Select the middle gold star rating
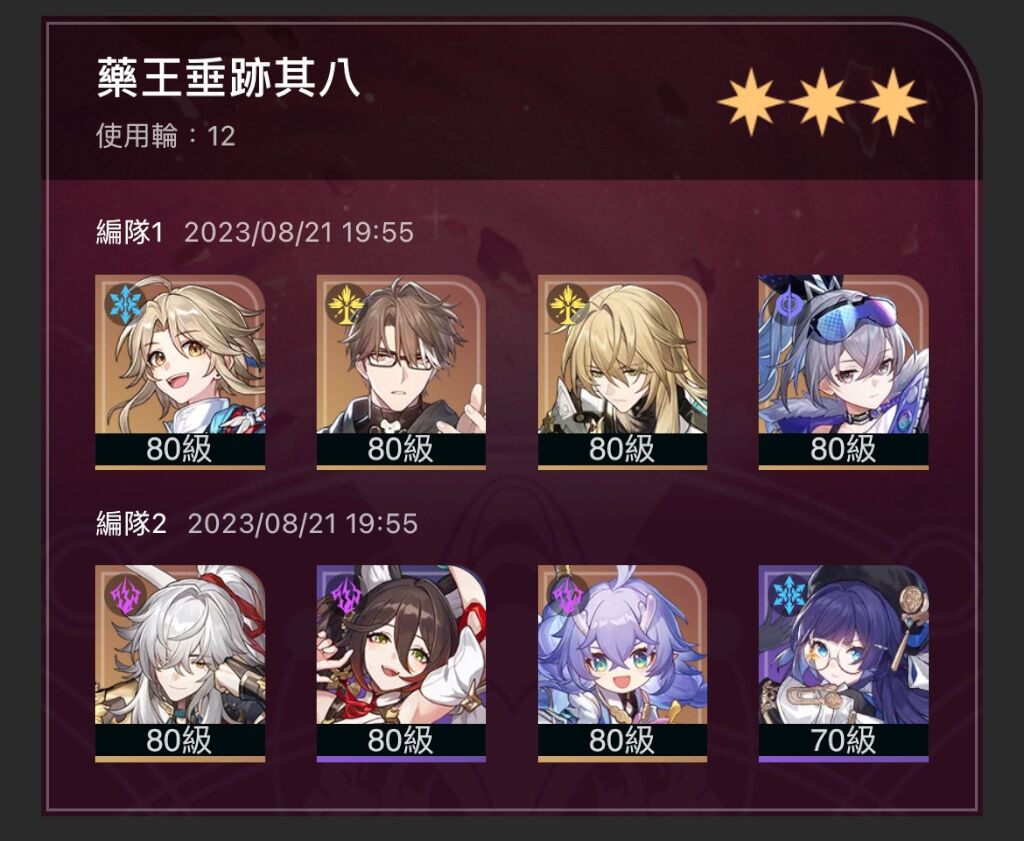 point(822,102)
